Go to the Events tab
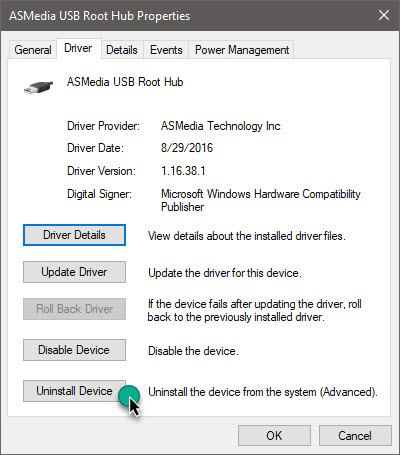The image size is (400, 455). click(x=166, y=50)
